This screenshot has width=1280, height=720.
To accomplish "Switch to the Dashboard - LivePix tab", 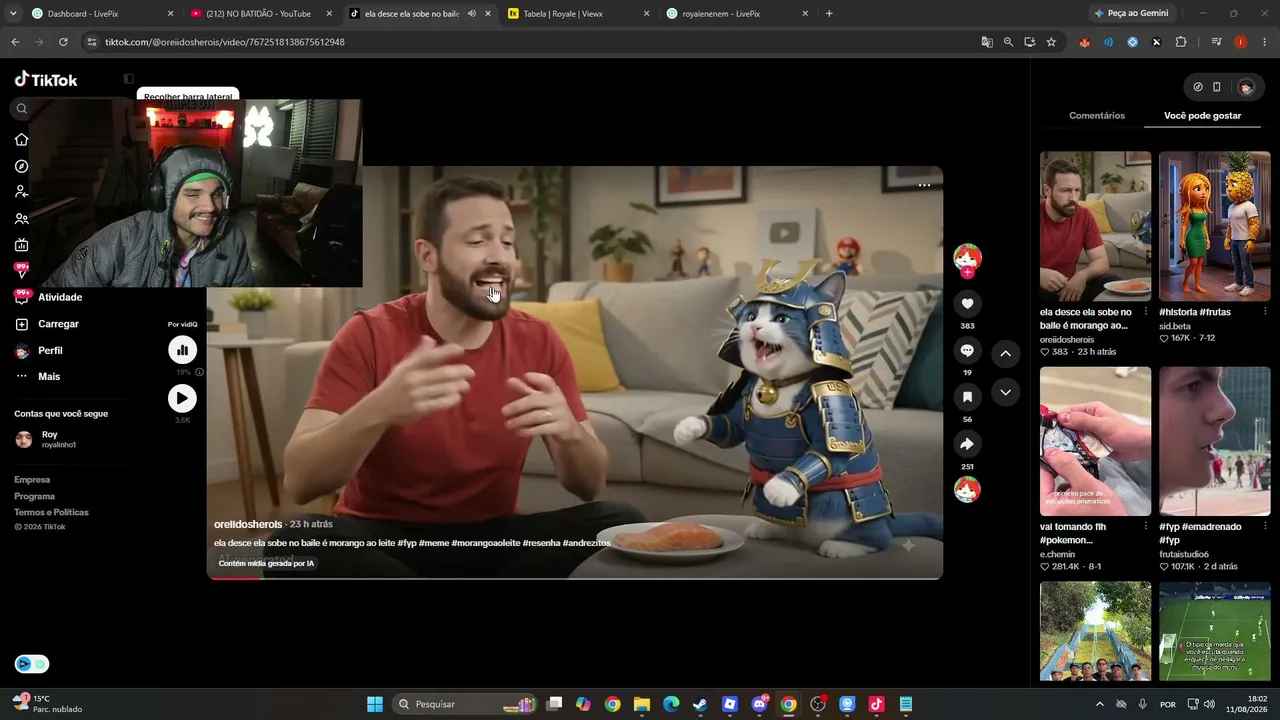I will coord(103,14).
